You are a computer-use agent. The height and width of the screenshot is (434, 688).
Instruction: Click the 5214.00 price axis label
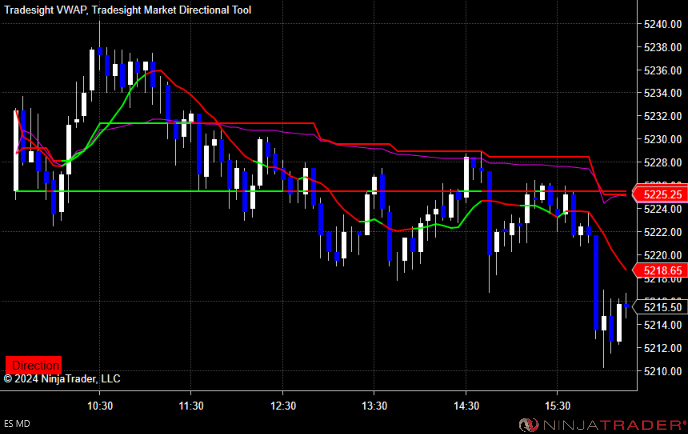tap(663, 325)
